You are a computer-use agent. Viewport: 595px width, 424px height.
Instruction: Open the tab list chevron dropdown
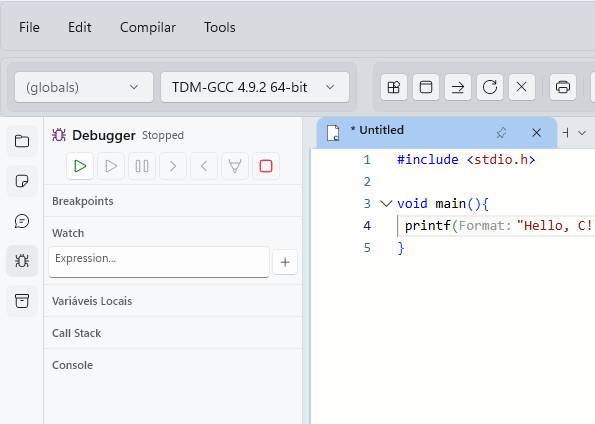click(x=582, y=133)
